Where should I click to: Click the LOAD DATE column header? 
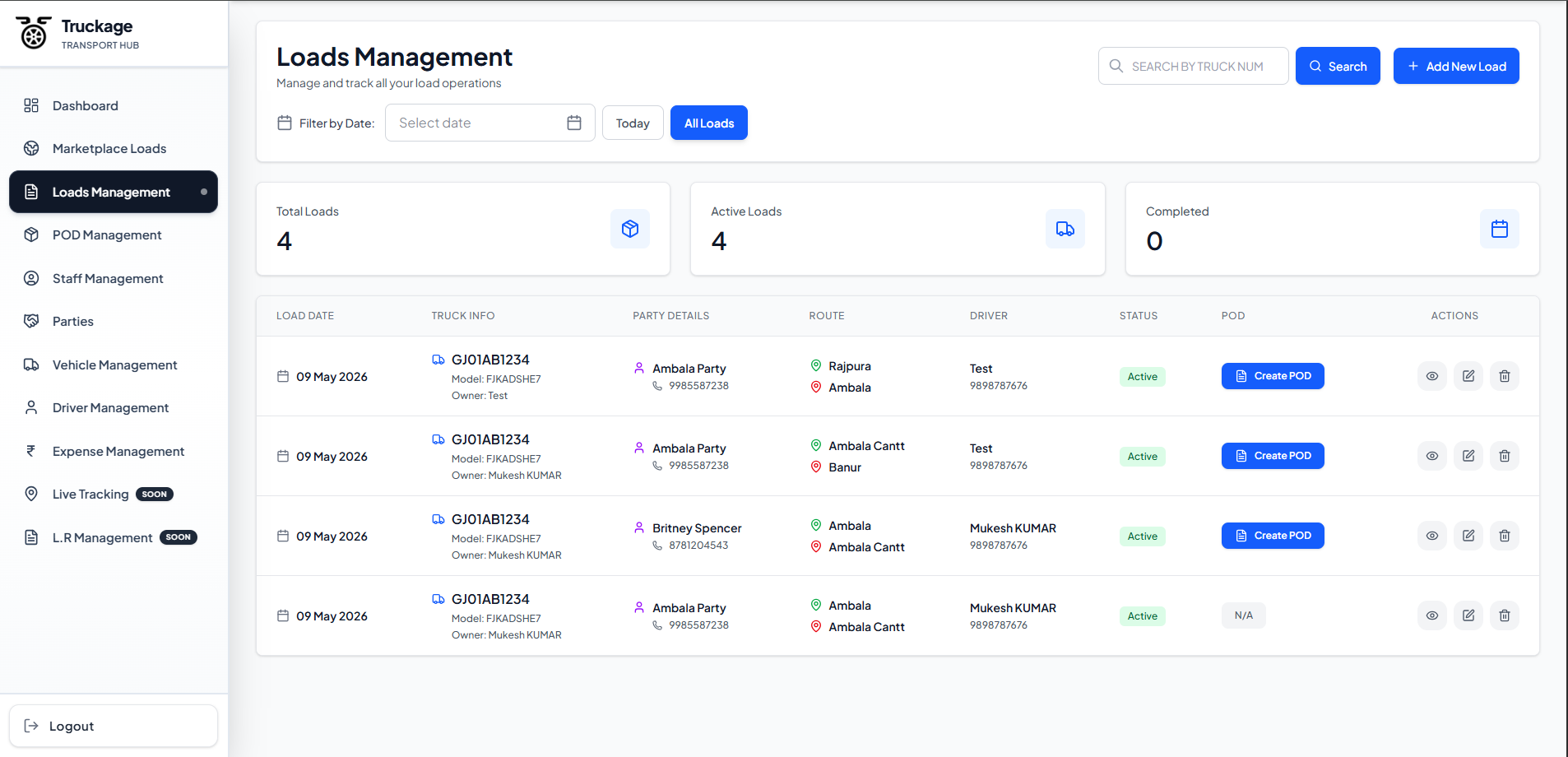click(305, 316)
